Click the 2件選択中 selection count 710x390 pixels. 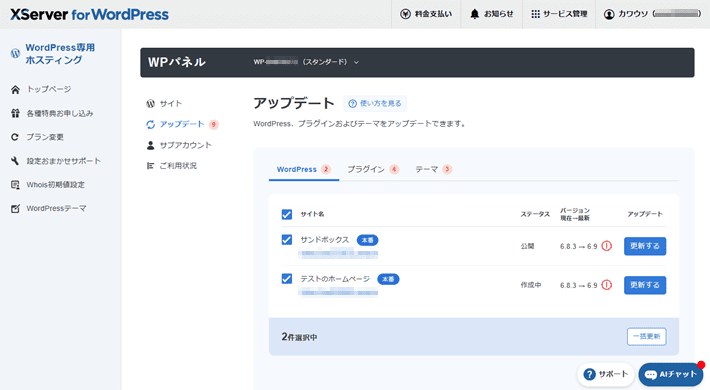tap(299, 337)
